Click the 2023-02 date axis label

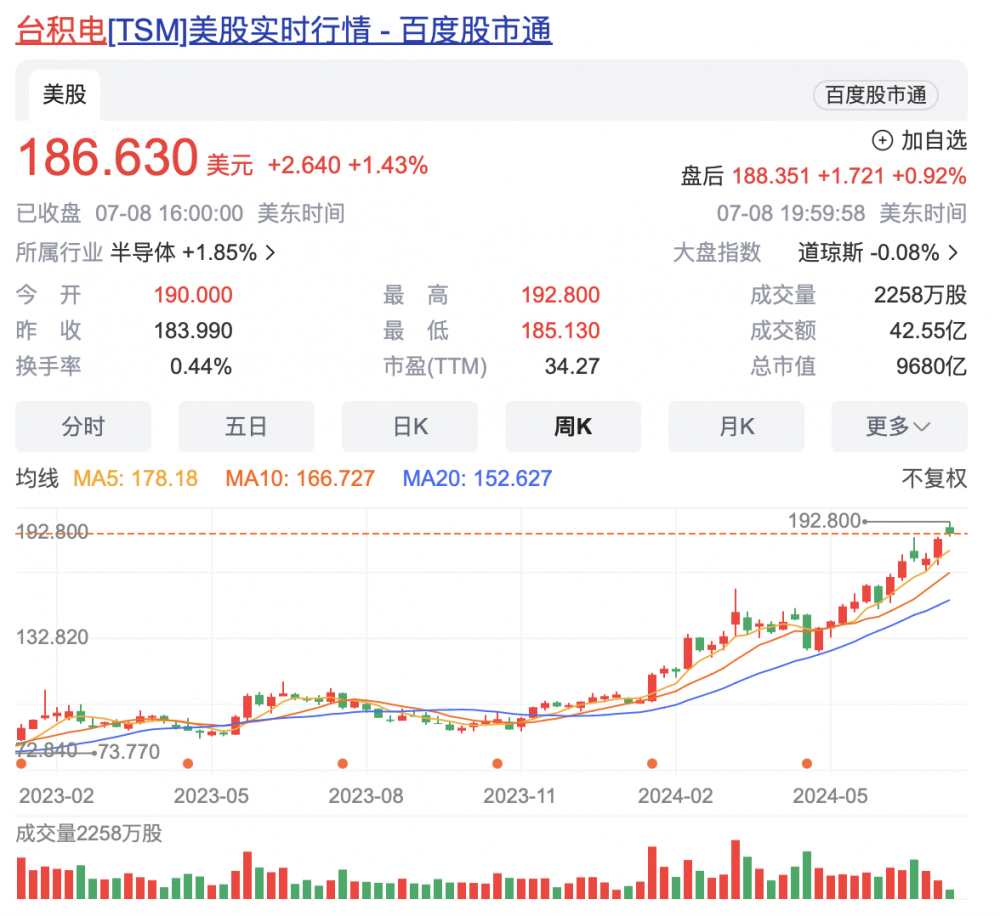tap(56, 796)
